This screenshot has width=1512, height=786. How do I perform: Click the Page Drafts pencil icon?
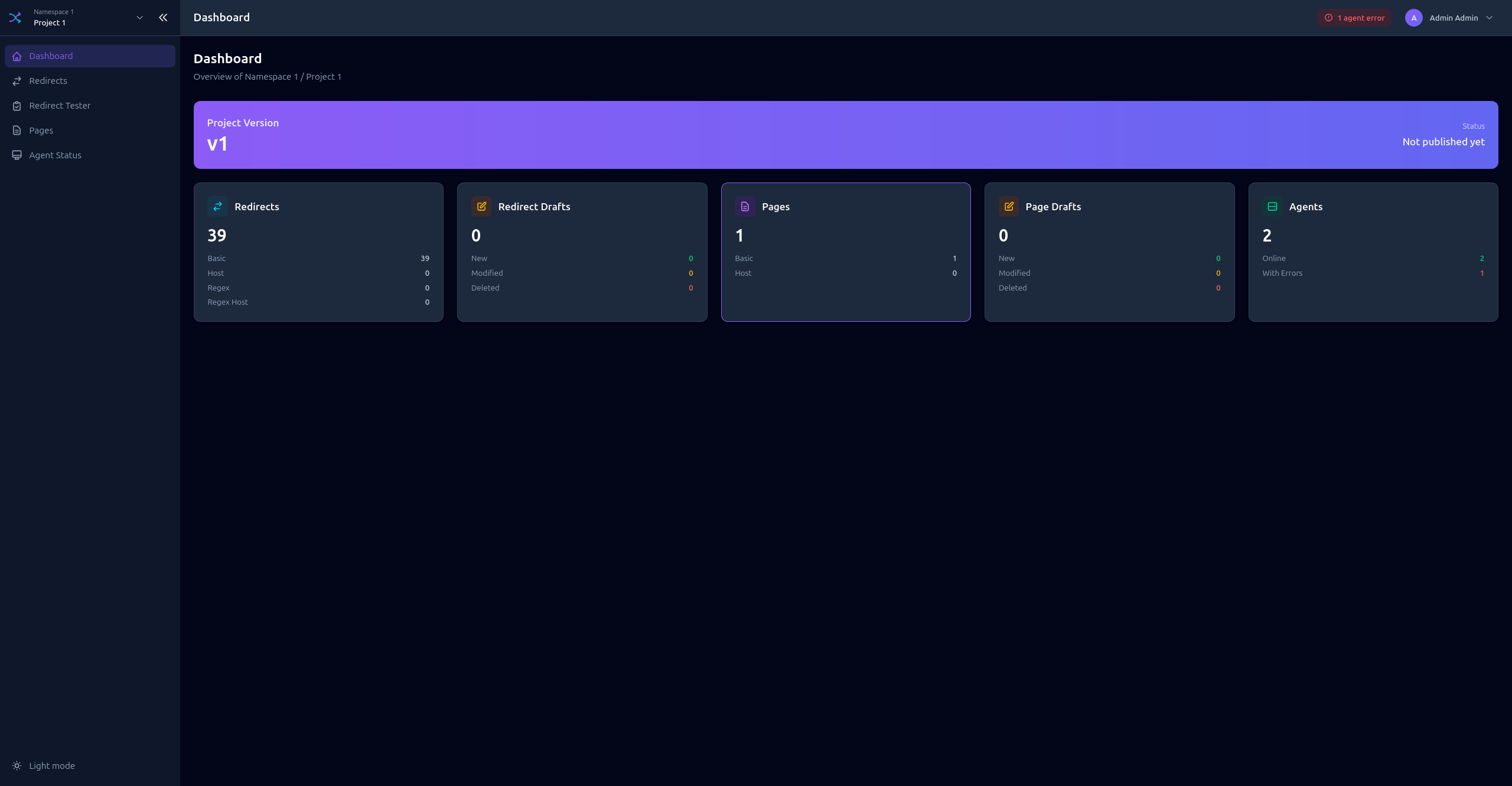(x=1009, y=206)
